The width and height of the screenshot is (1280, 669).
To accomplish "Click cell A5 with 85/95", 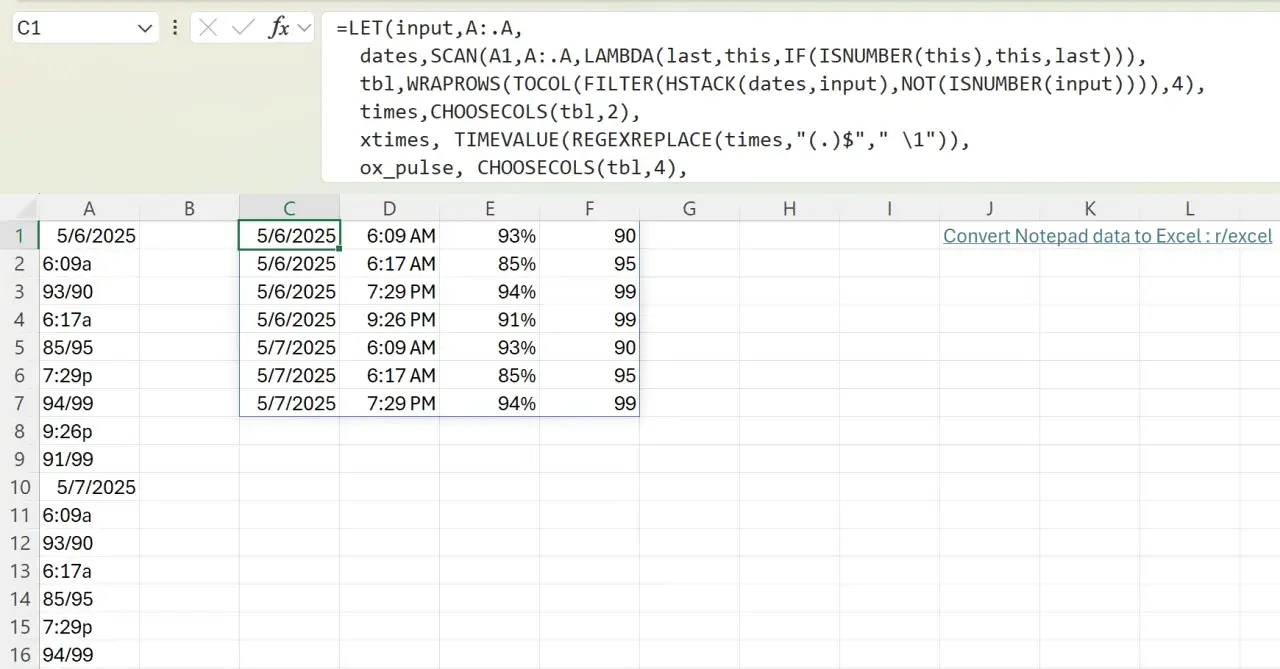I will pyautogui.click(x=89, y=348).
